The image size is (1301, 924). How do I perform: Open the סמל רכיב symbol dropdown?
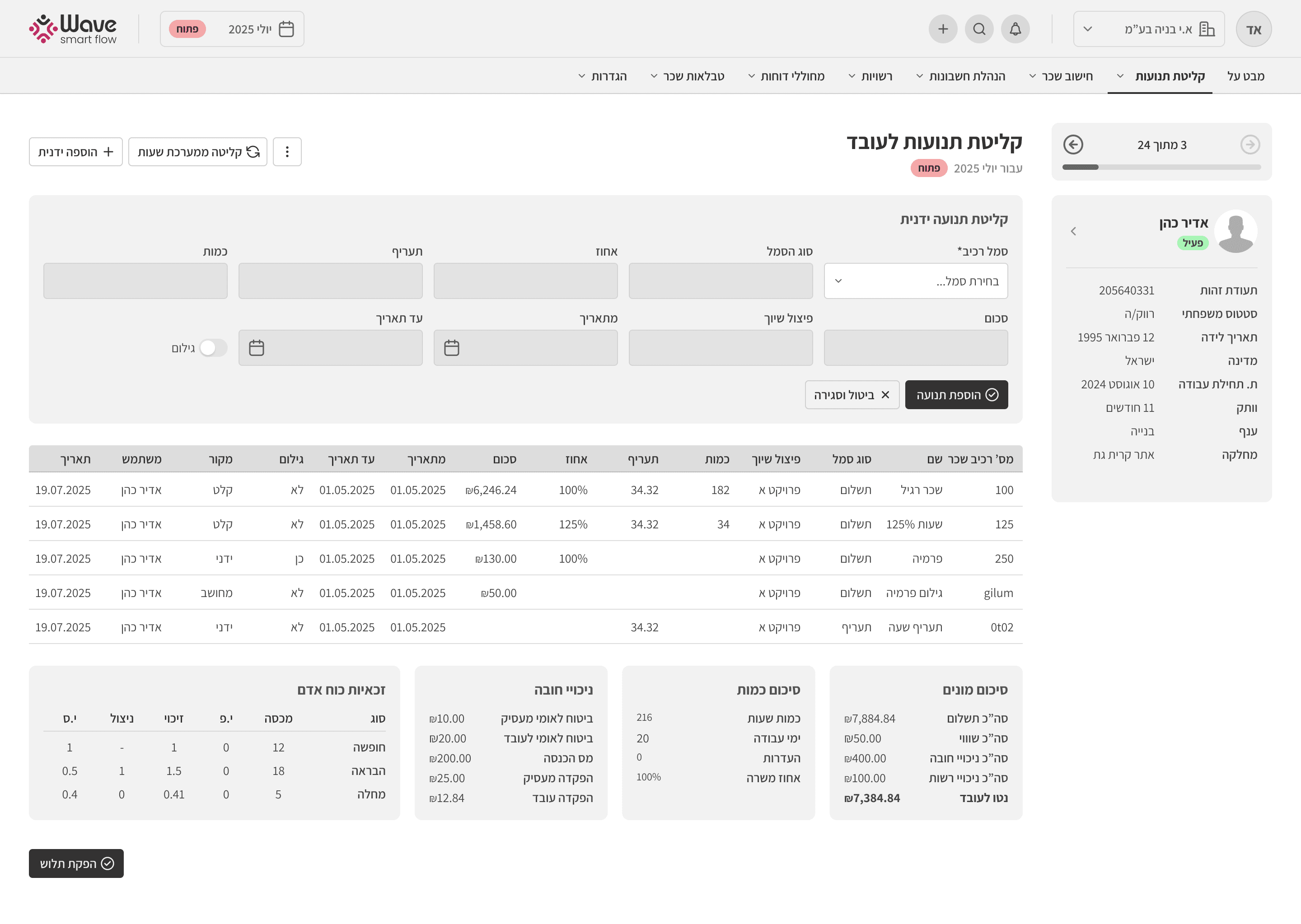[x=915, y=281]
